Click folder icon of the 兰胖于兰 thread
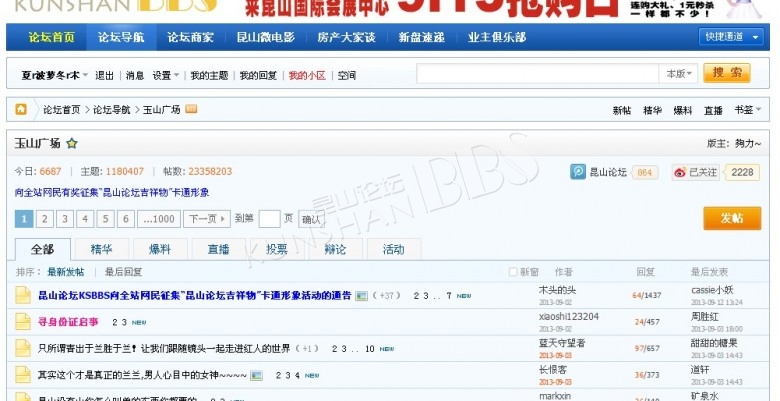Screen dimensions: 780x401 pos(22,348)
